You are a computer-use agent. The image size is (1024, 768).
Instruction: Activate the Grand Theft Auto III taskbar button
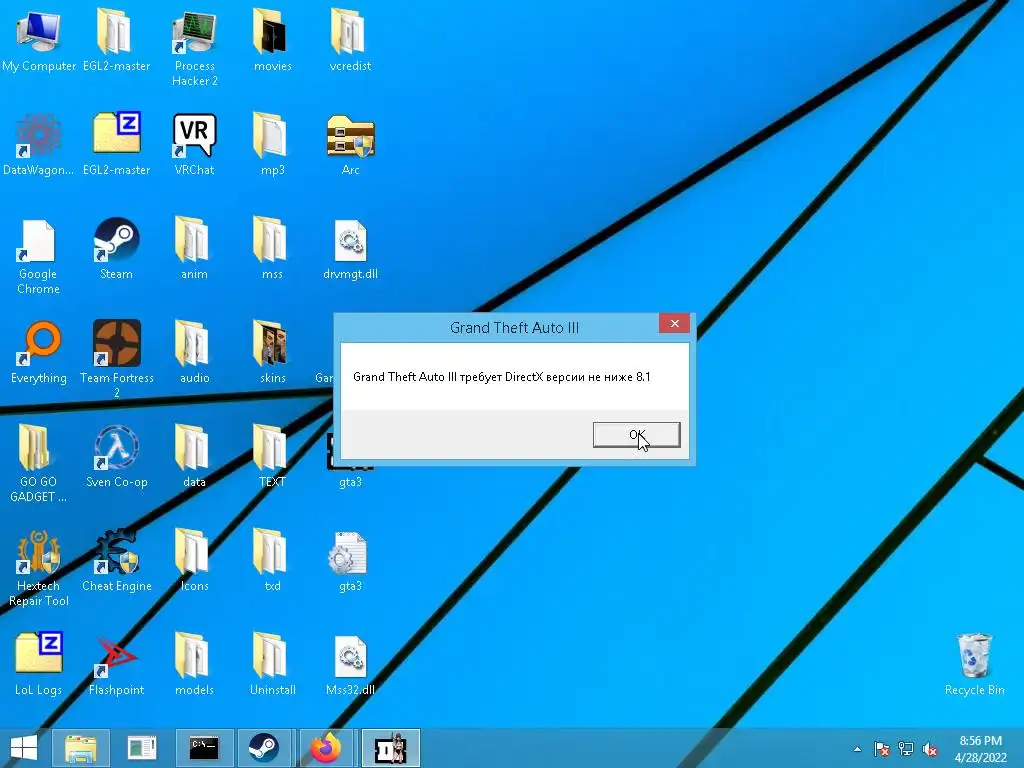[390, 748]
